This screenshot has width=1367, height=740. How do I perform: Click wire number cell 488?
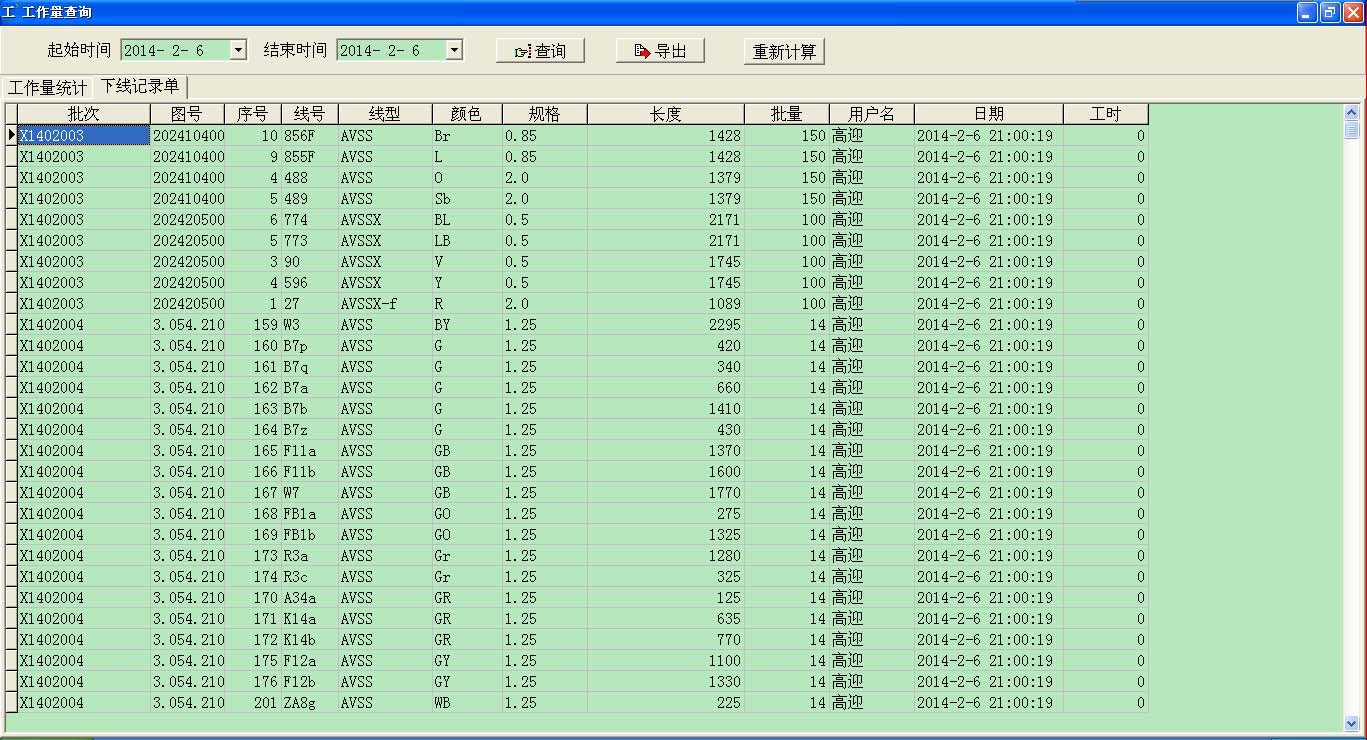pyautogui.click(x=310, y=177)
